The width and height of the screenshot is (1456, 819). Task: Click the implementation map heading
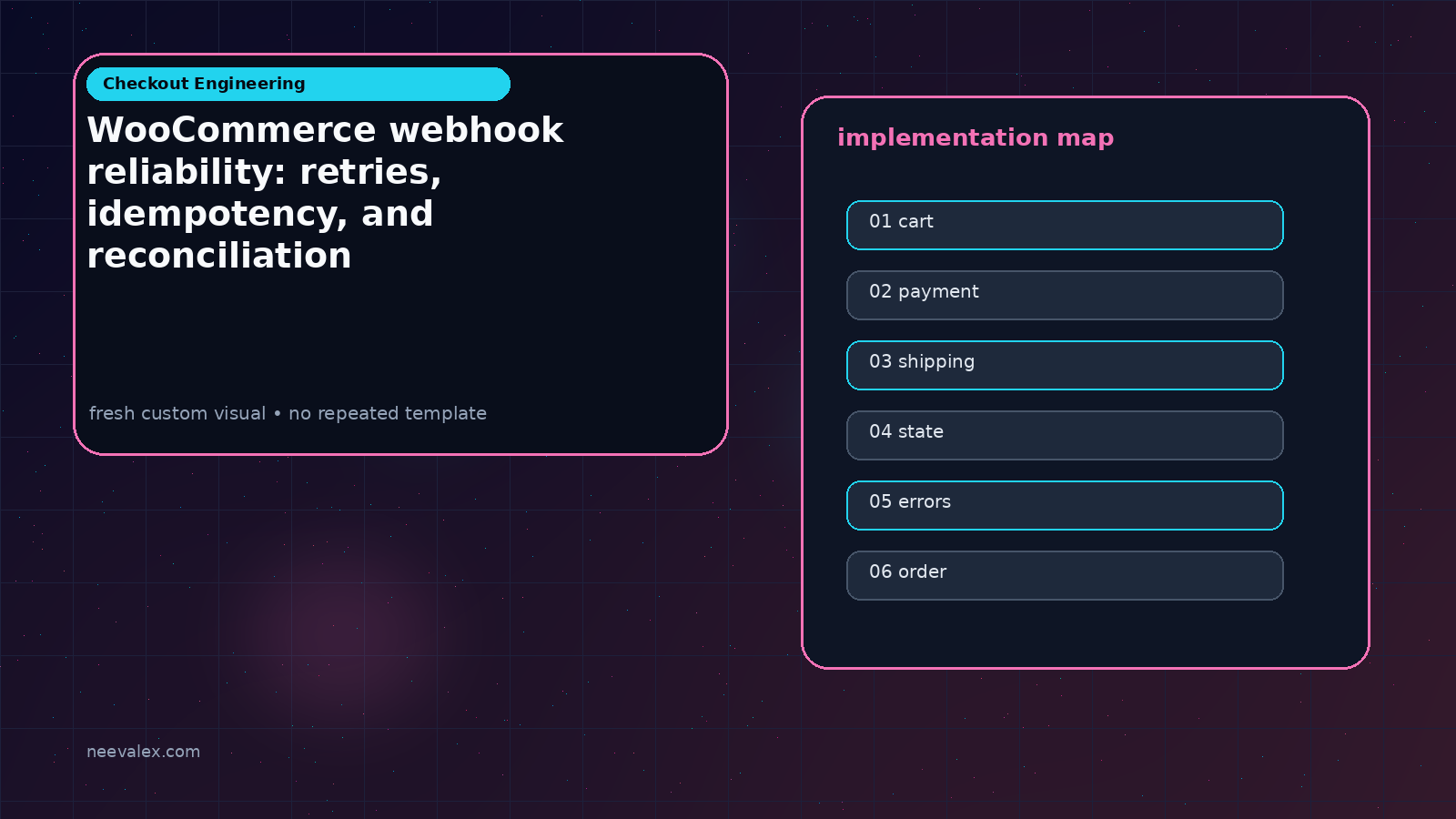pyautogui.click(x=976, y=137)
